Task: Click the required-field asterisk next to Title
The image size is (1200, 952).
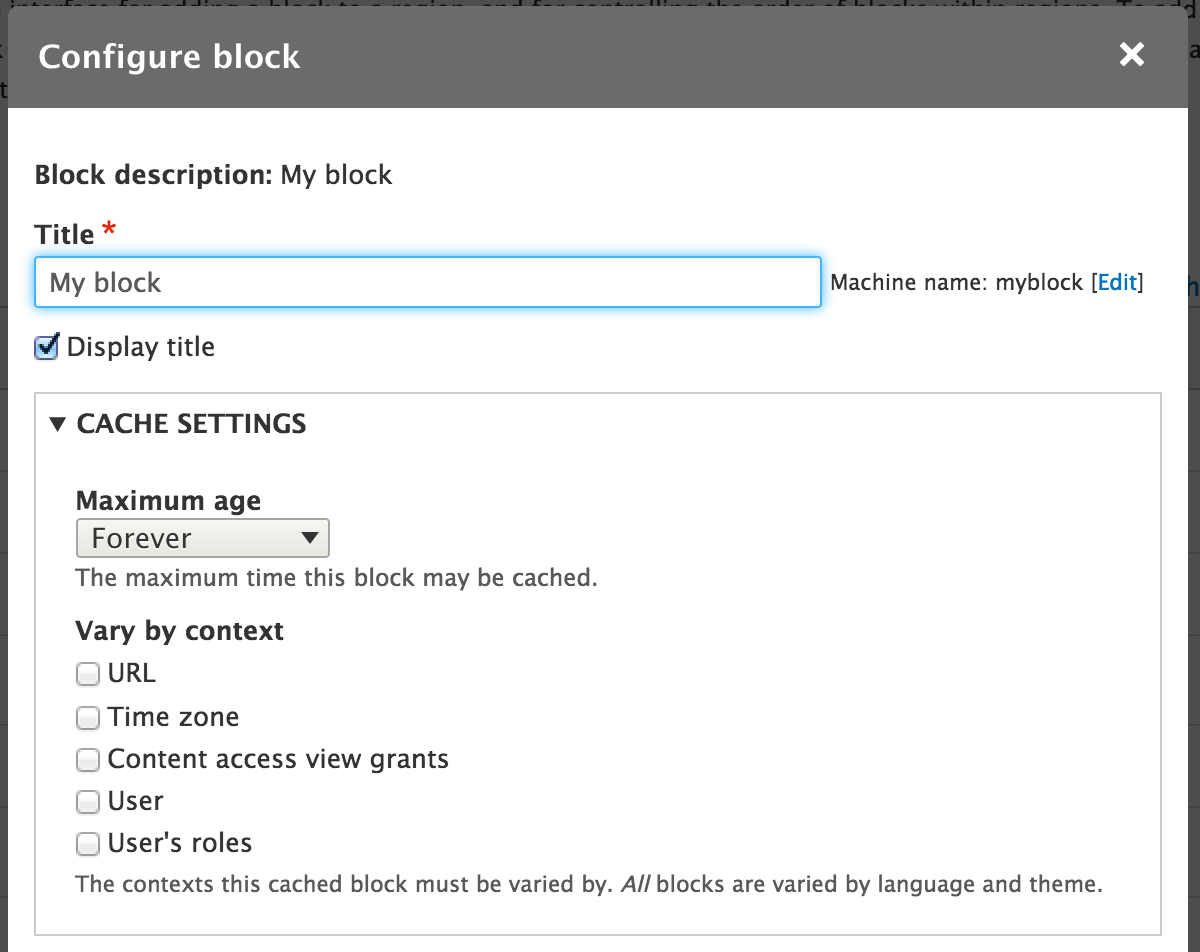Action: pos(107,228)
